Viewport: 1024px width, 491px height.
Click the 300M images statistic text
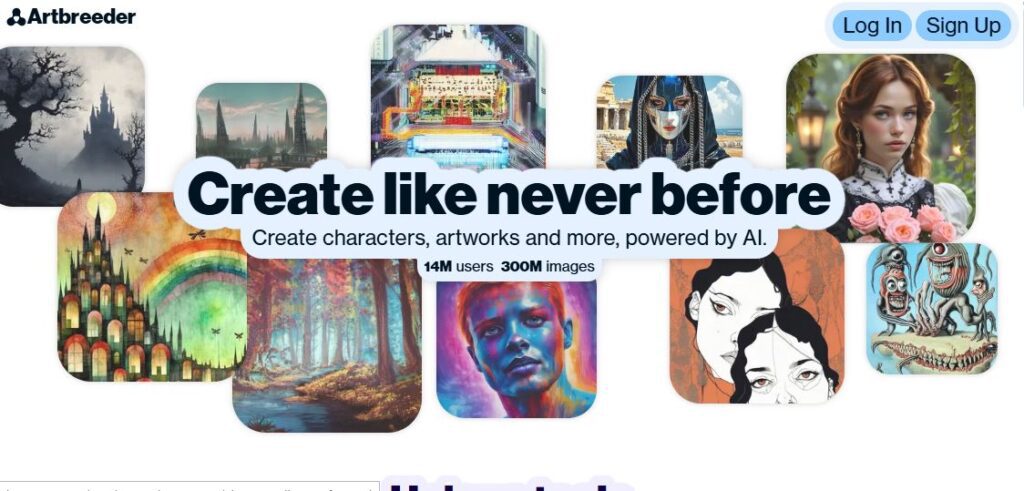(x=548, y=266)
